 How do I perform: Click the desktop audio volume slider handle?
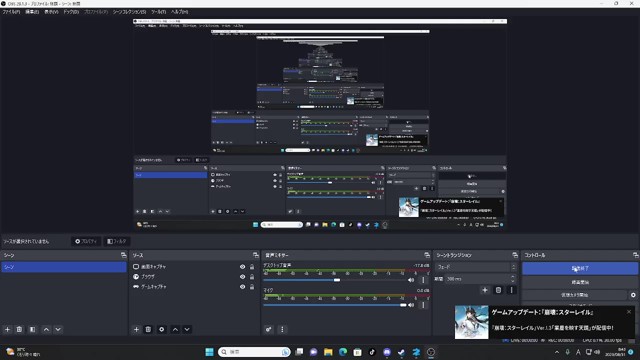pos(337,280)
